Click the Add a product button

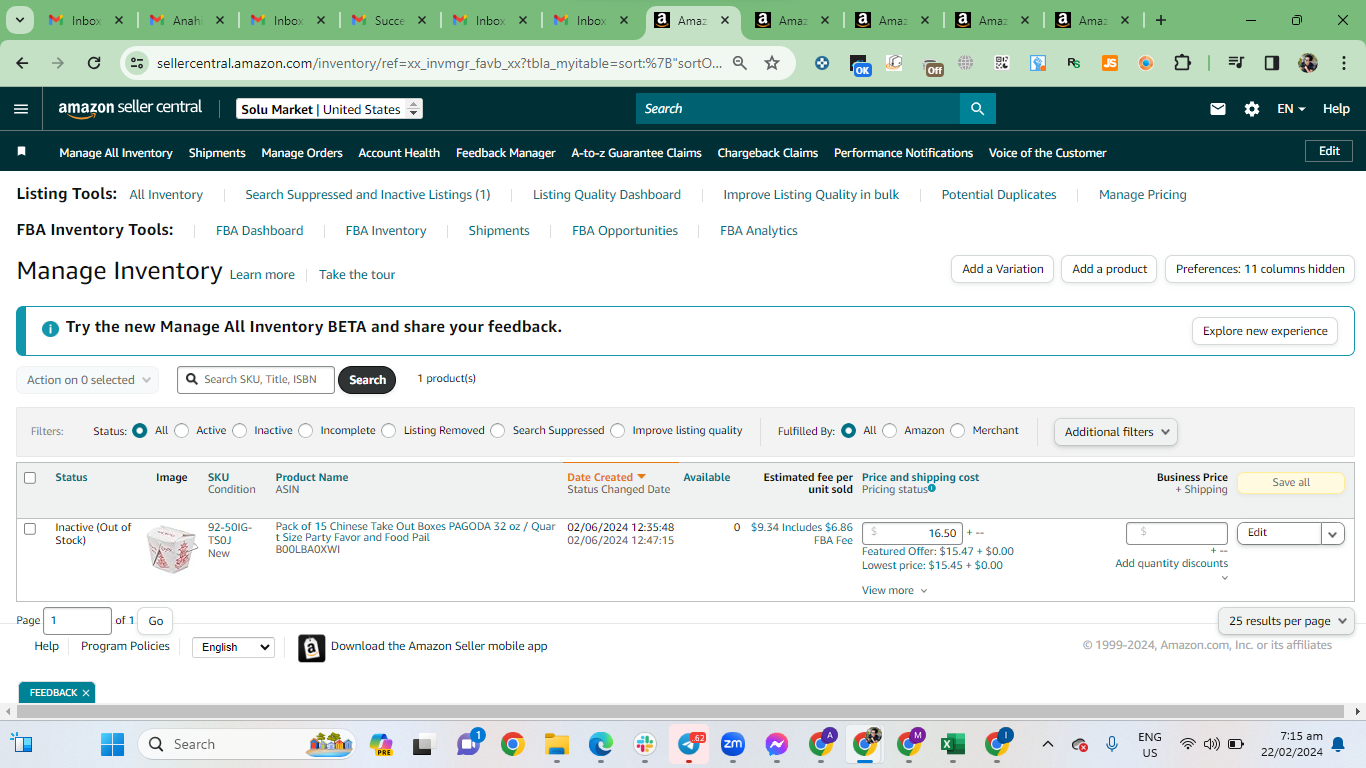(x=1109, y=269)
